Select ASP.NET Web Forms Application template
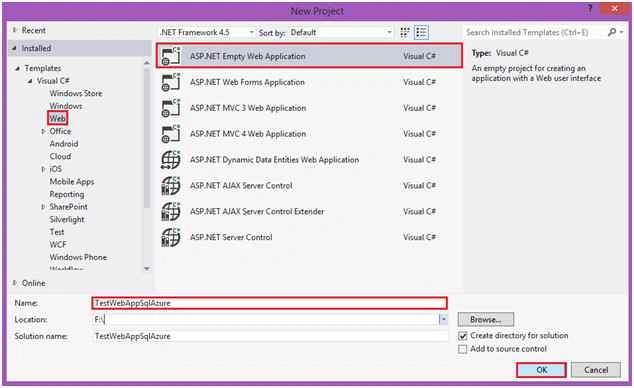Viewport: 634px width, 388px height. click(x=309, y=82)
